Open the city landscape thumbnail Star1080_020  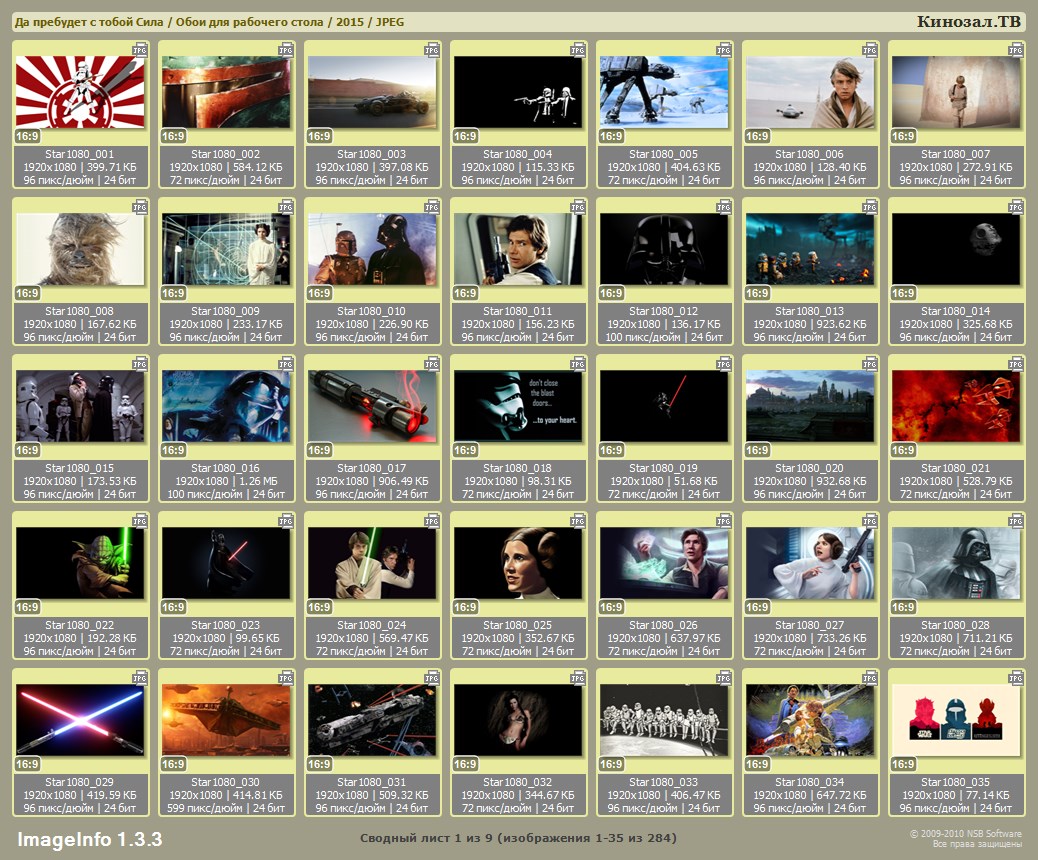(x=810, y=405)
